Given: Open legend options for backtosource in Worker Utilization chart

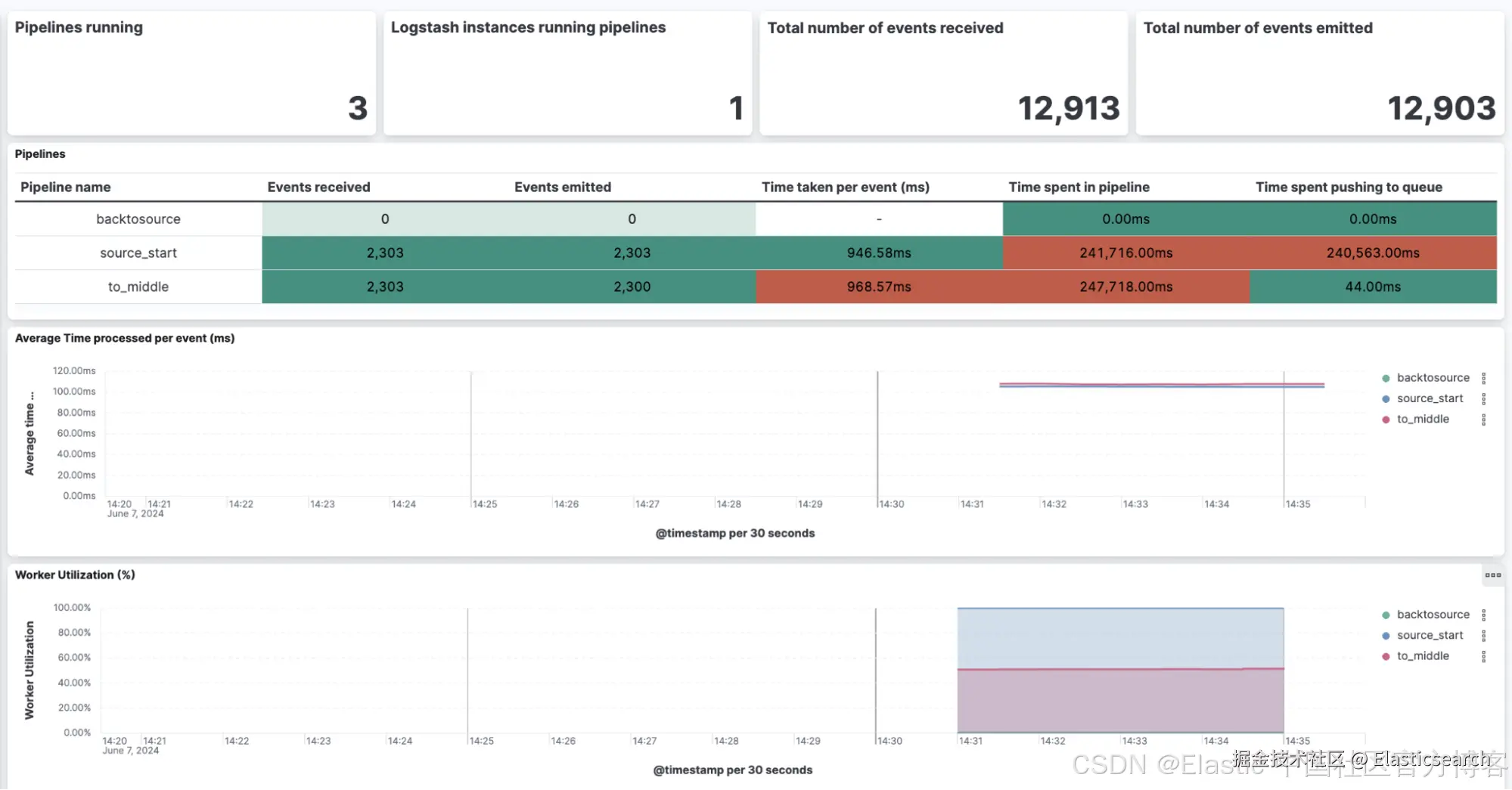Looking at the screenshot, I should [1483, 615].
